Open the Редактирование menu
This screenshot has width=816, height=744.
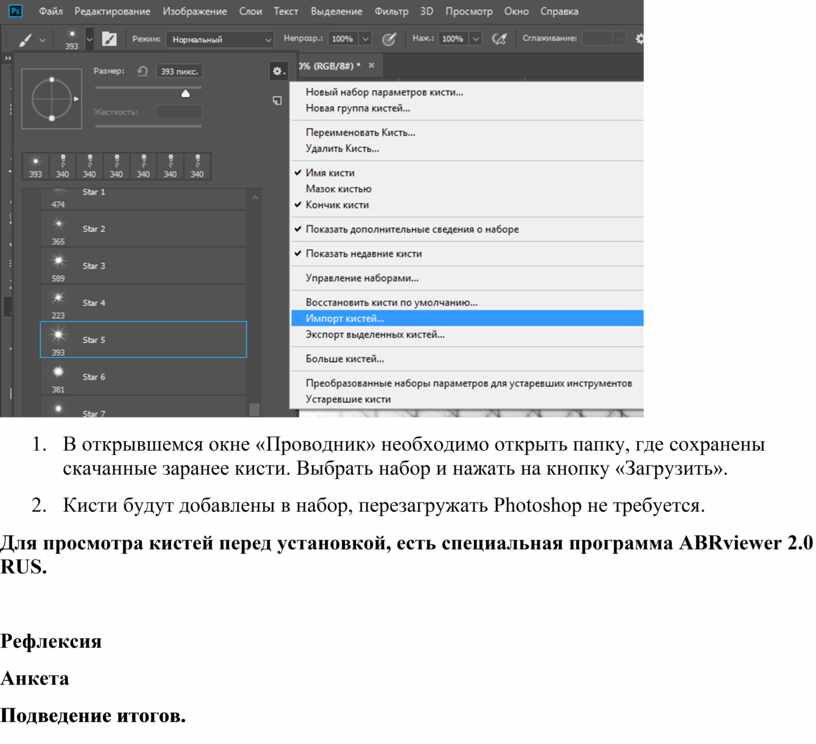tap(112, 11)
